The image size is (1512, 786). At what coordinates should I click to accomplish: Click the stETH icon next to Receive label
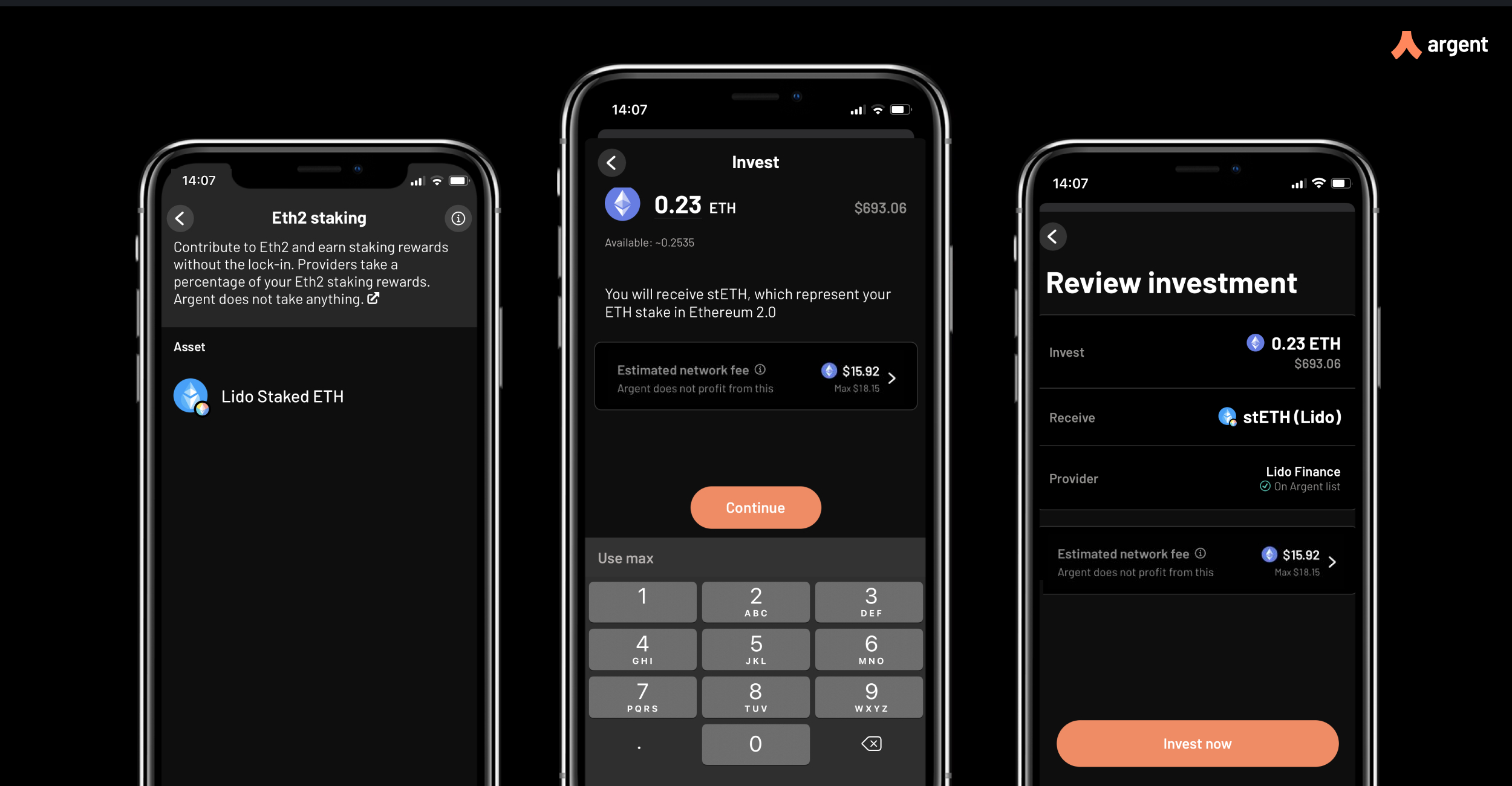pyautogui.click(x=1224, y=416)
